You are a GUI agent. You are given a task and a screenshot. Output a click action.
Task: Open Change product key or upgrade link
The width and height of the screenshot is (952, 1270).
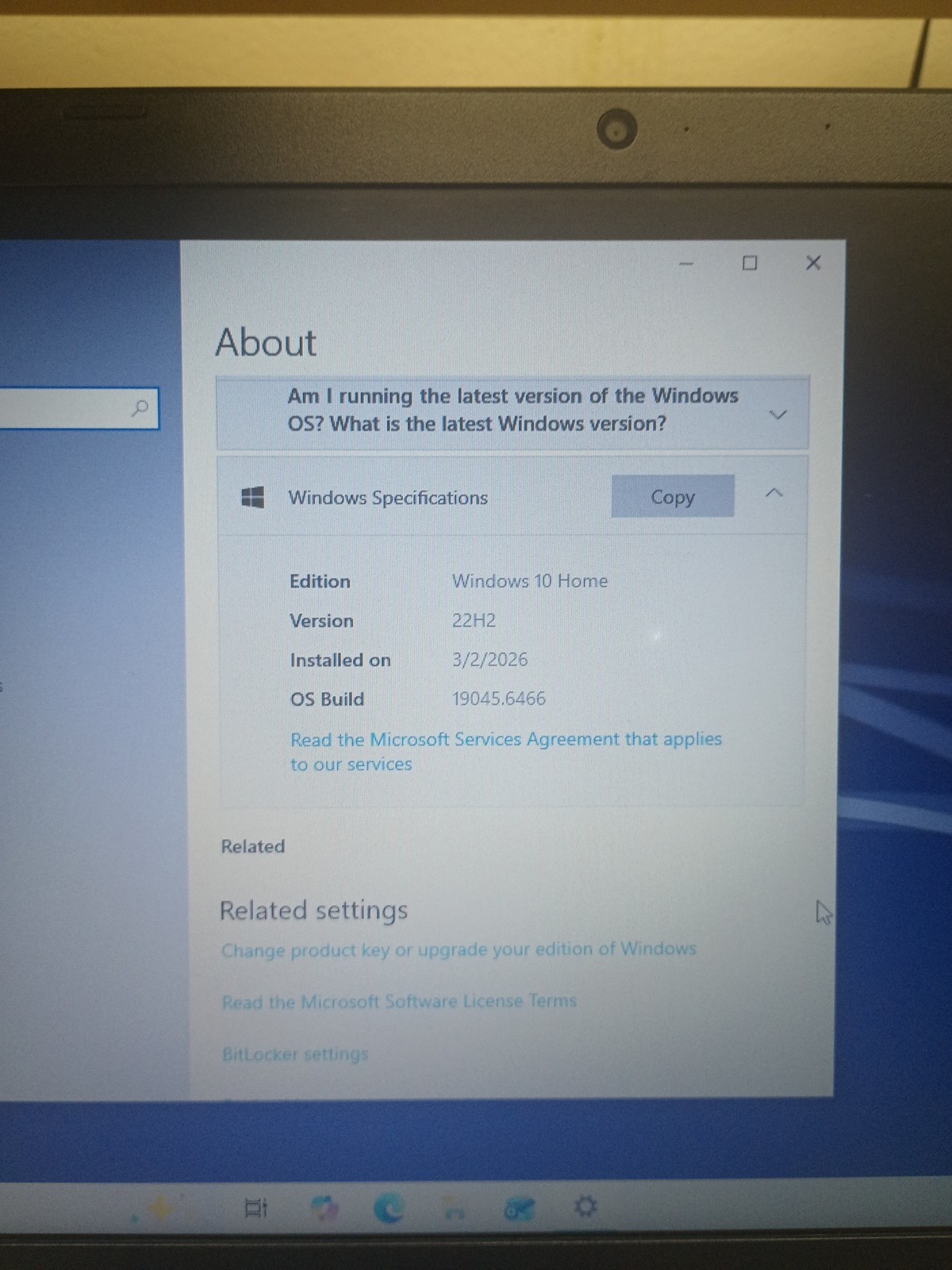[x=459, y=949]
